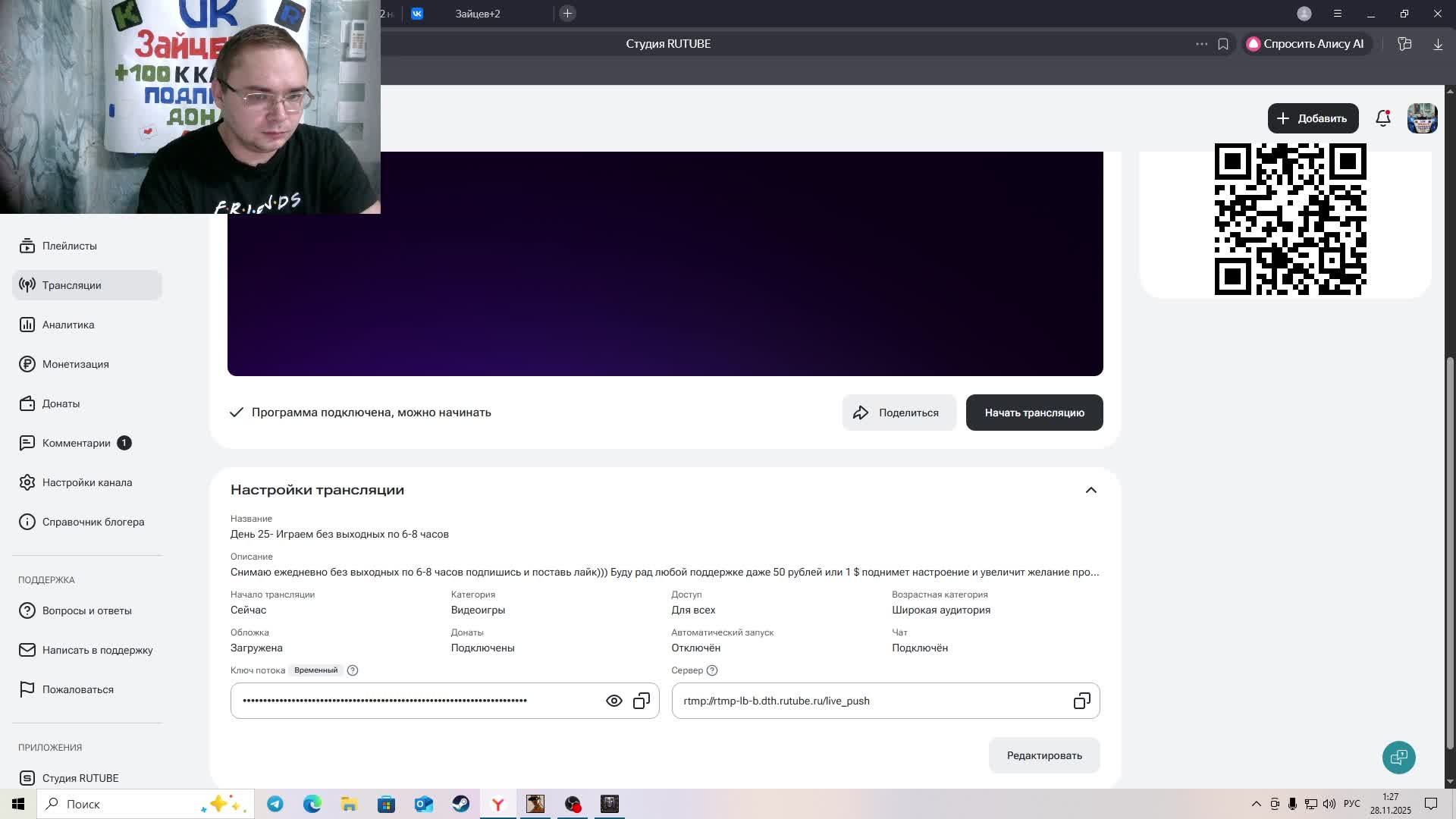
Task: Switch to the Зайцев+2 browser tab
Action: [x=478, y=14]
